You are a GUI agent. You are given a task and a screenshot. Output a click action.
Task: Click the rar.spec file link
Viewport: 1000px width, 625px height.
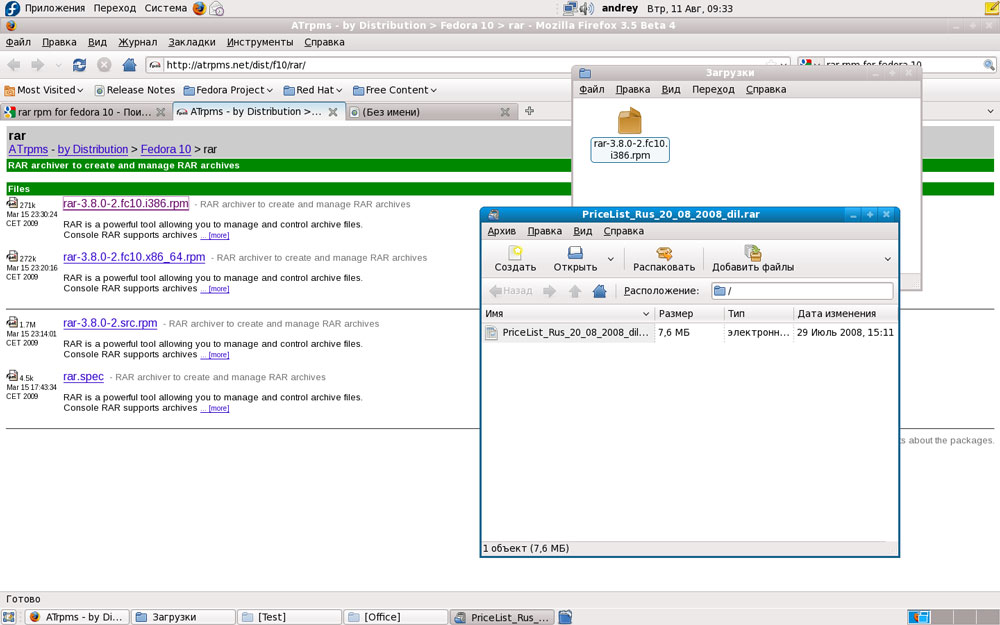coord(83,377)
